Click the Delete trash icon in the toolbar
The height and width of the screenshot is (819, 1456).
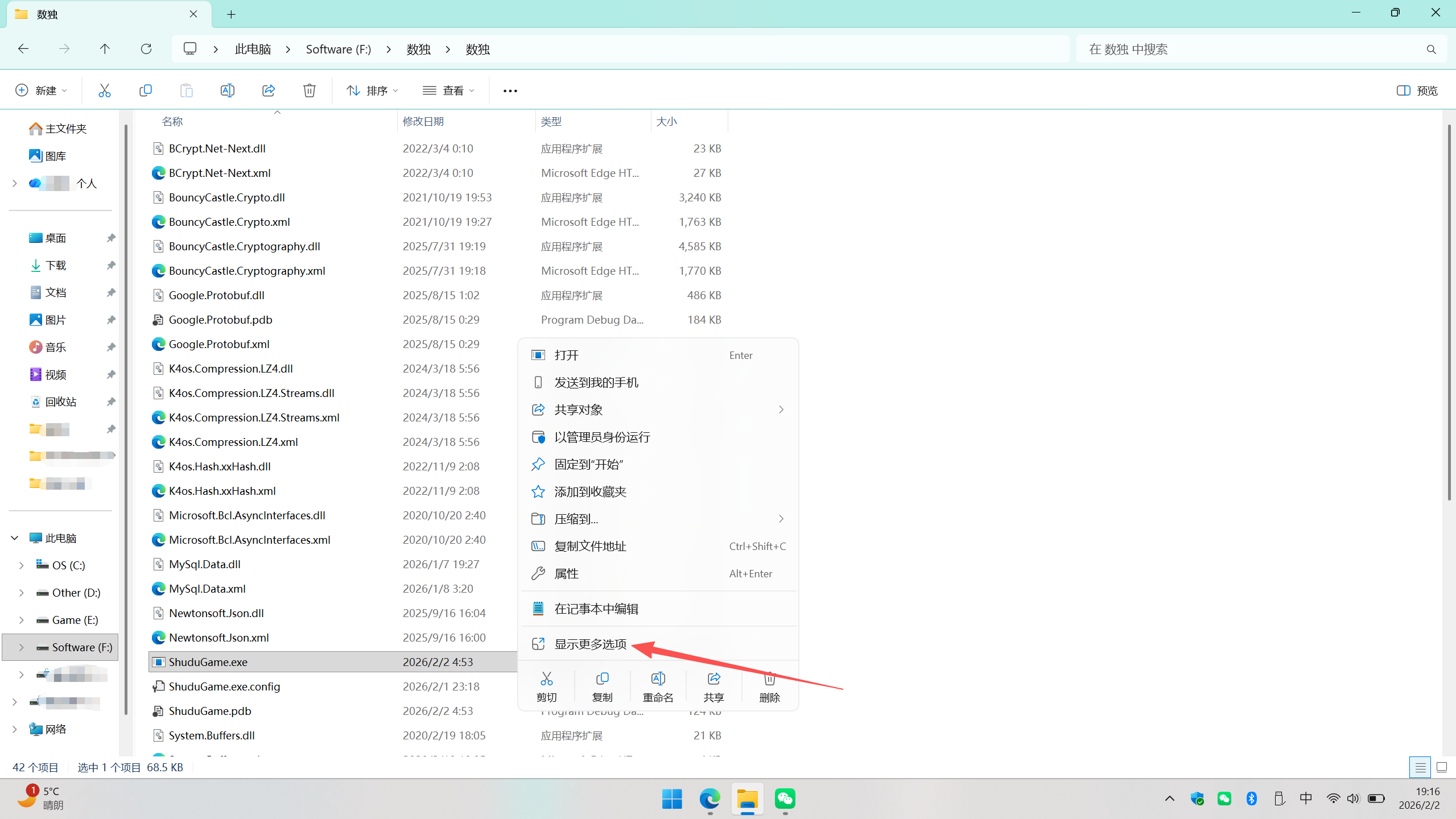(309, 90)
